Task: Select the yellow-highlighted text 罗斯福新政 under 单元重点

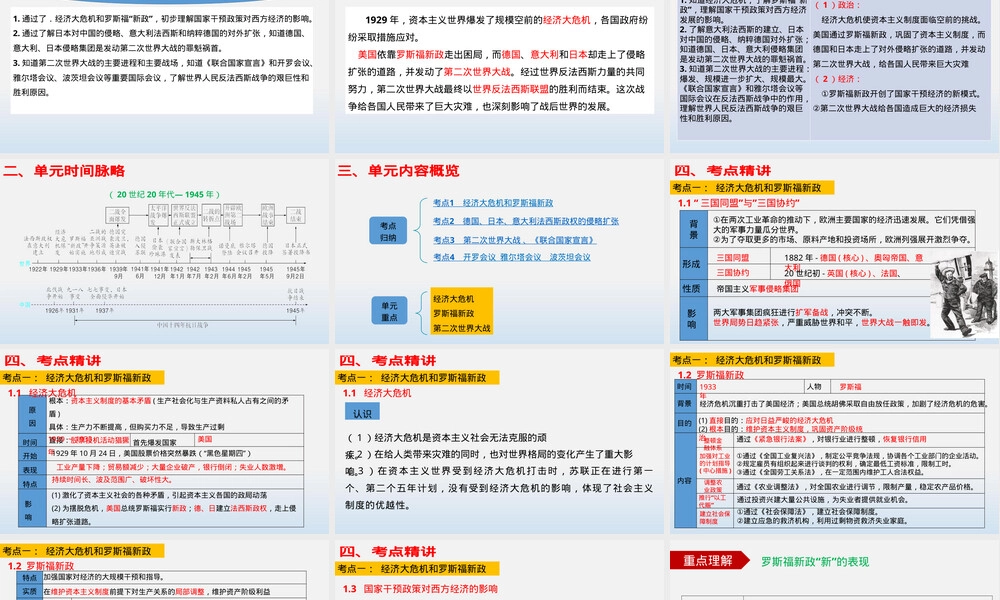Action: pos(453,314)
